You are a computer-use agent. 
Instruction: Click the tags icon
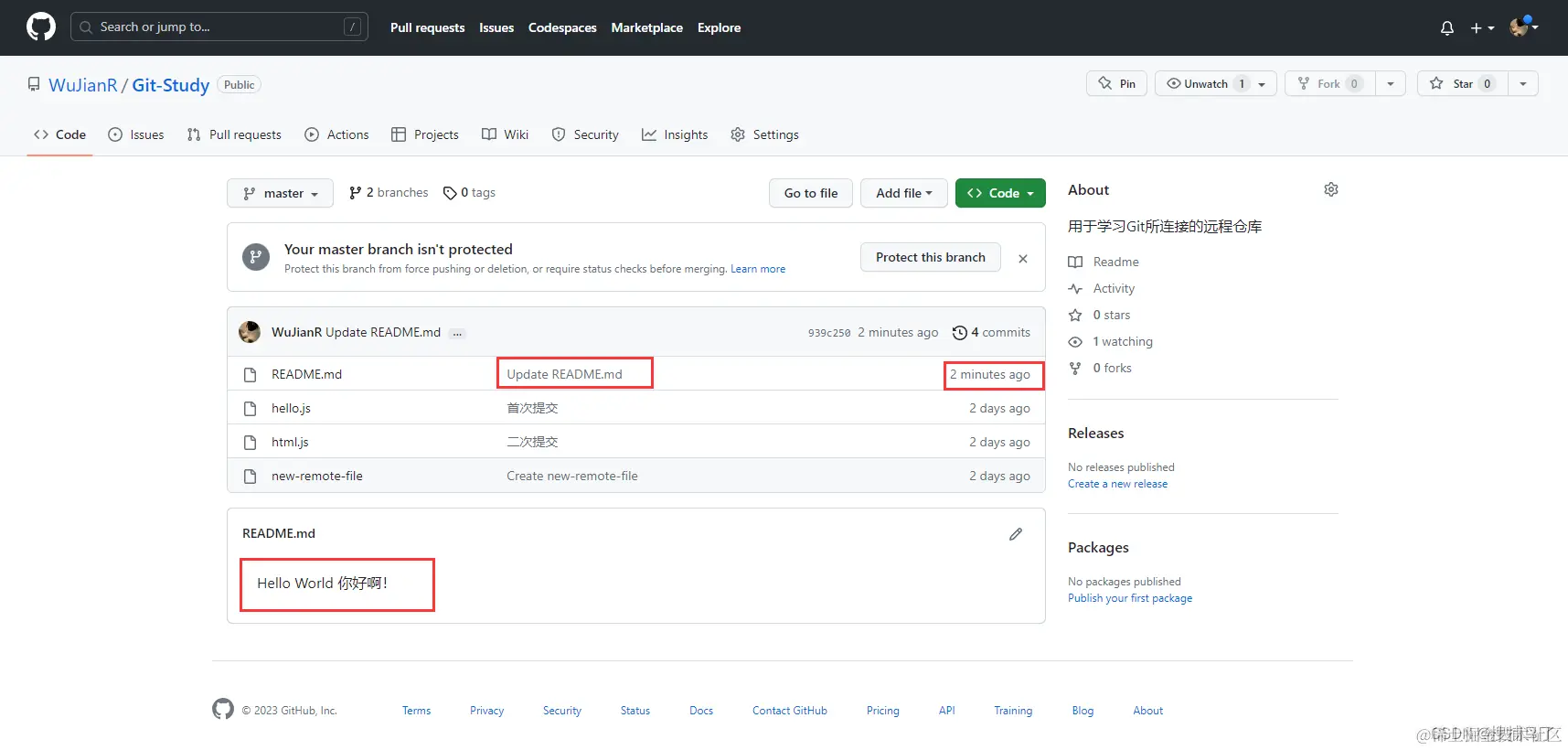pyautogui.click(x=450, y=193)
